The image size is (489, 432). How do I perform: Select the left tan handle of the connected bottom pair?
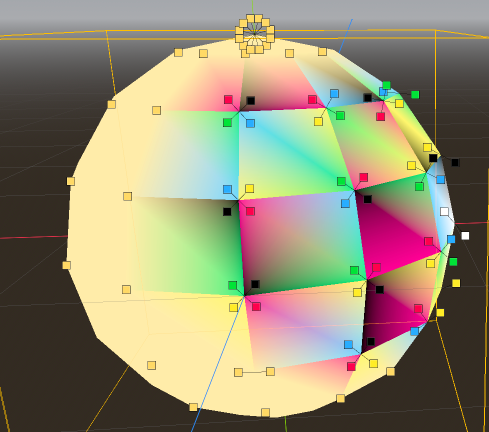click(x=238, y=372)
